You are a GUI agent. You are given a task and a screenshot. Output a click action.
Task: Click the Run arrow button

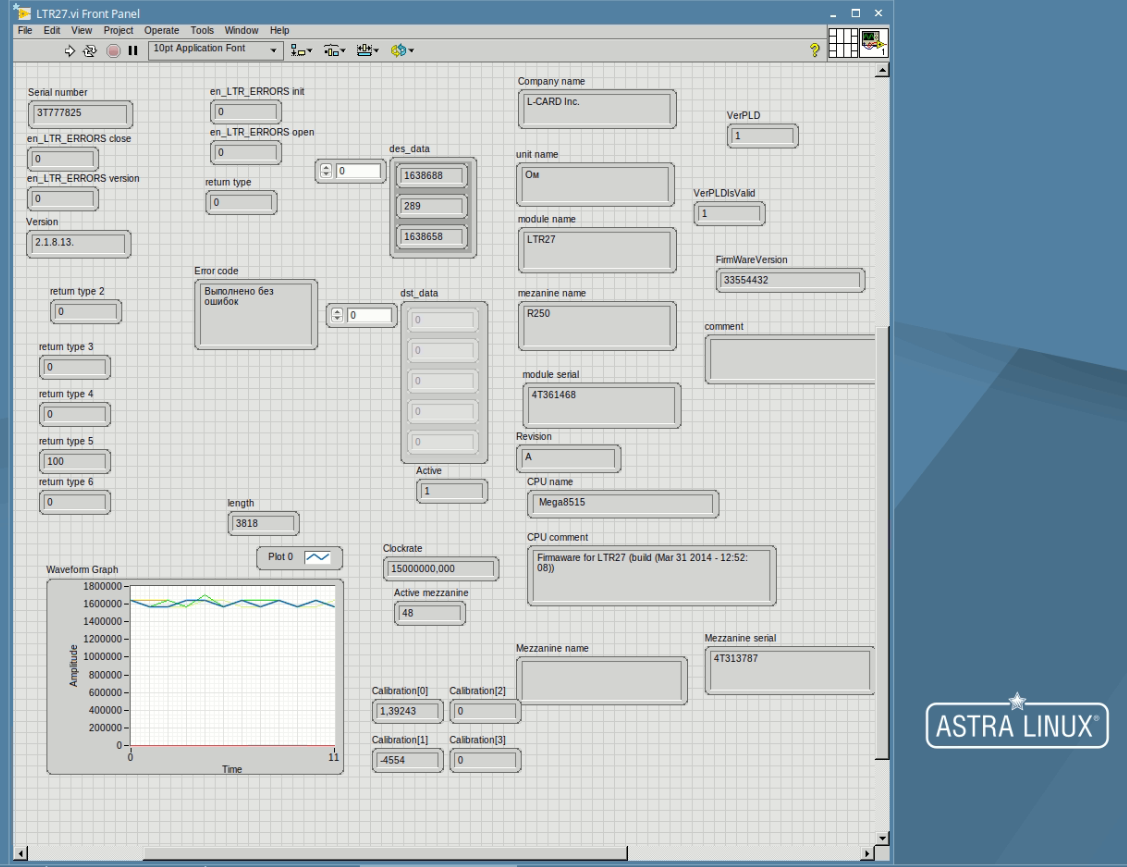point(70,50)
